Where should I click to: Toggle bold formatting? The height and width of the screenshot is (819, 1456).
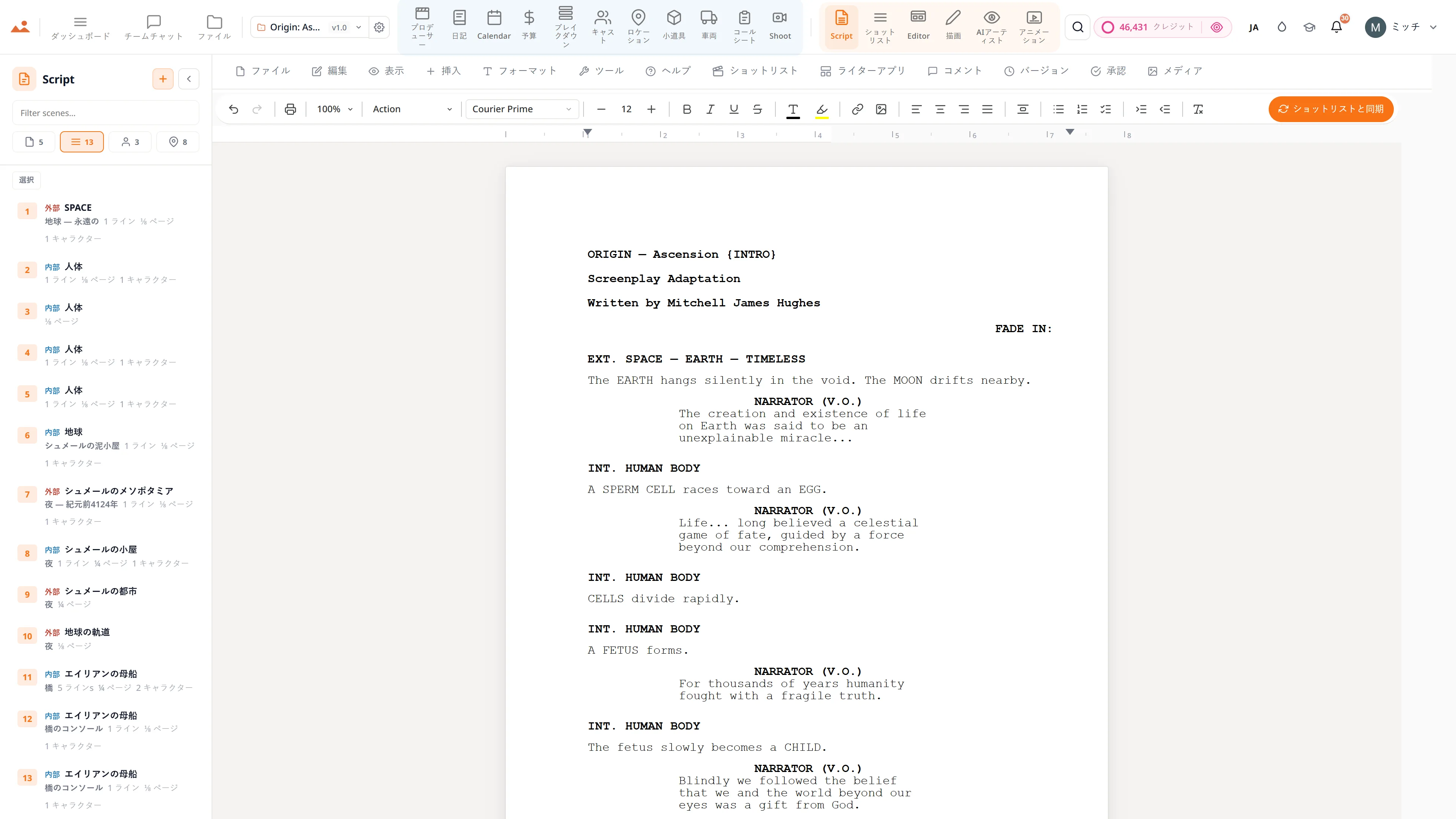[687, 109]
